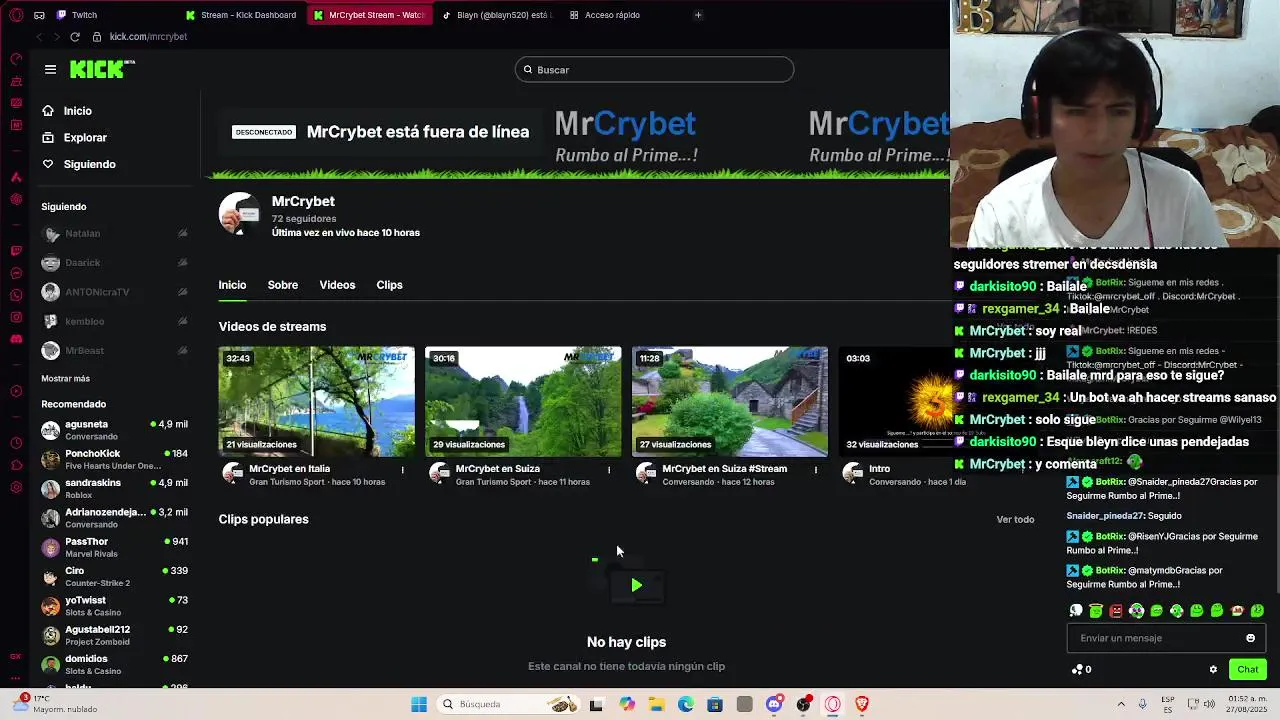Image resolution: width=1280 pixels, height=720 pixels.
Task: Switch to the Inicio channel tab
Action: (232, 285)
